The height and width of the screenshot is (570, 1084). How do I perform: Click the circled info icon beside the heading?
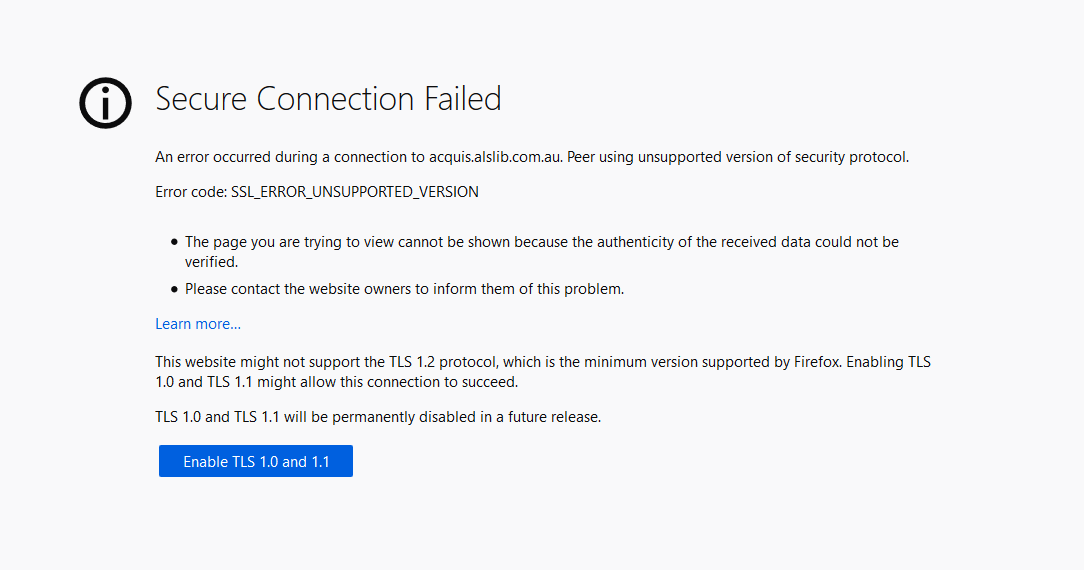105,103
